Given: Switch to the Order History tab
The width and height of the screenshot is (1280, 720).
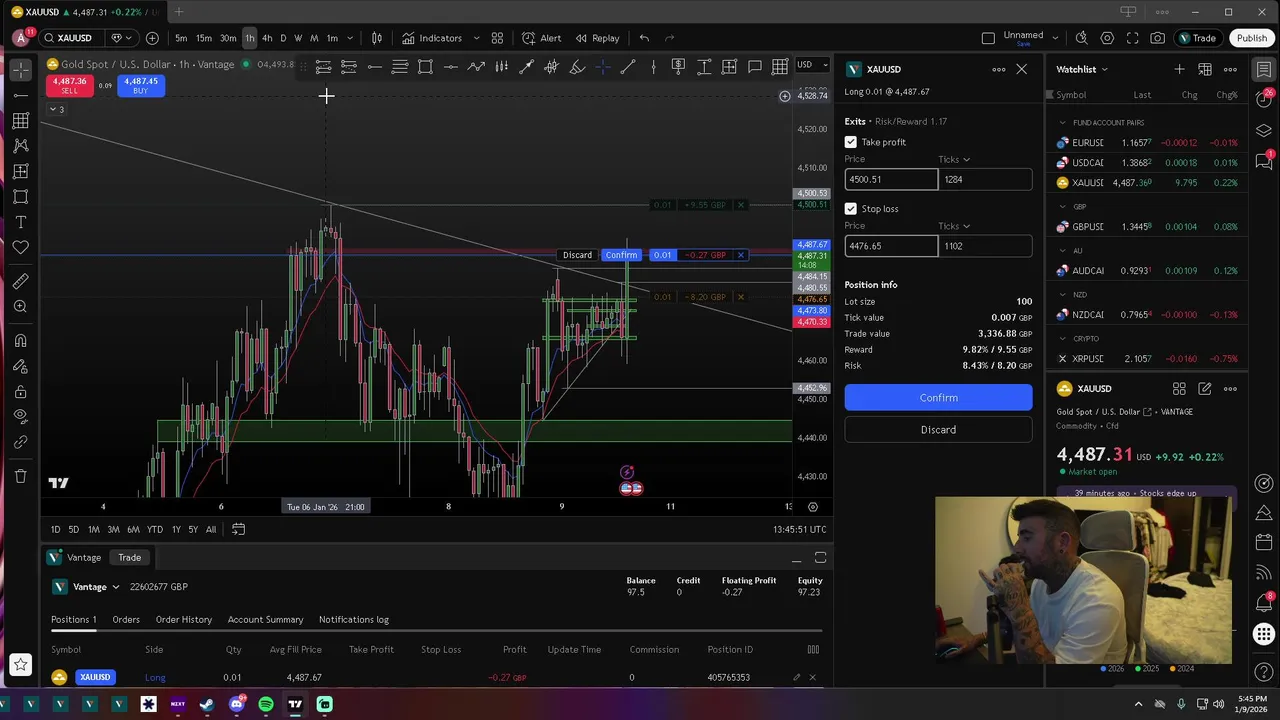Looking at the screenshot, I should pos(184,620).
